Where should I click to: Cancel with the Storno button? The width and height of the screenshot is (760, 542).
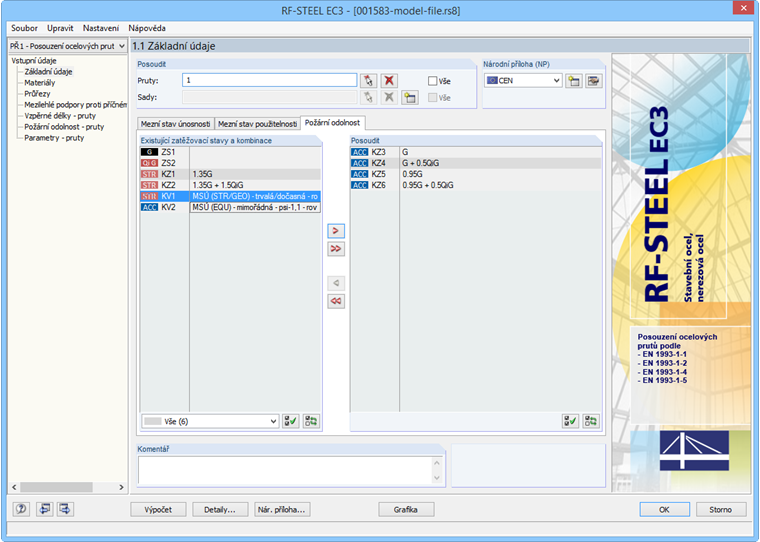pyautogui.click(x=721, y=510)
